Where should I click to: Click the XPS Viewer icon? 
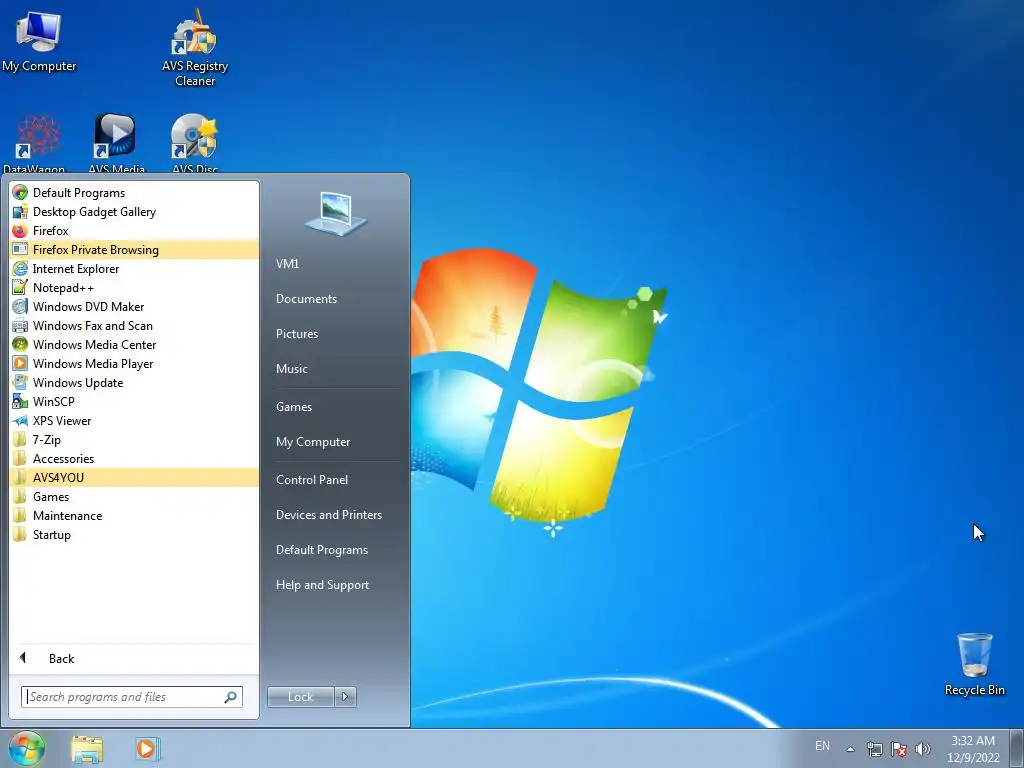pos(20,421)
